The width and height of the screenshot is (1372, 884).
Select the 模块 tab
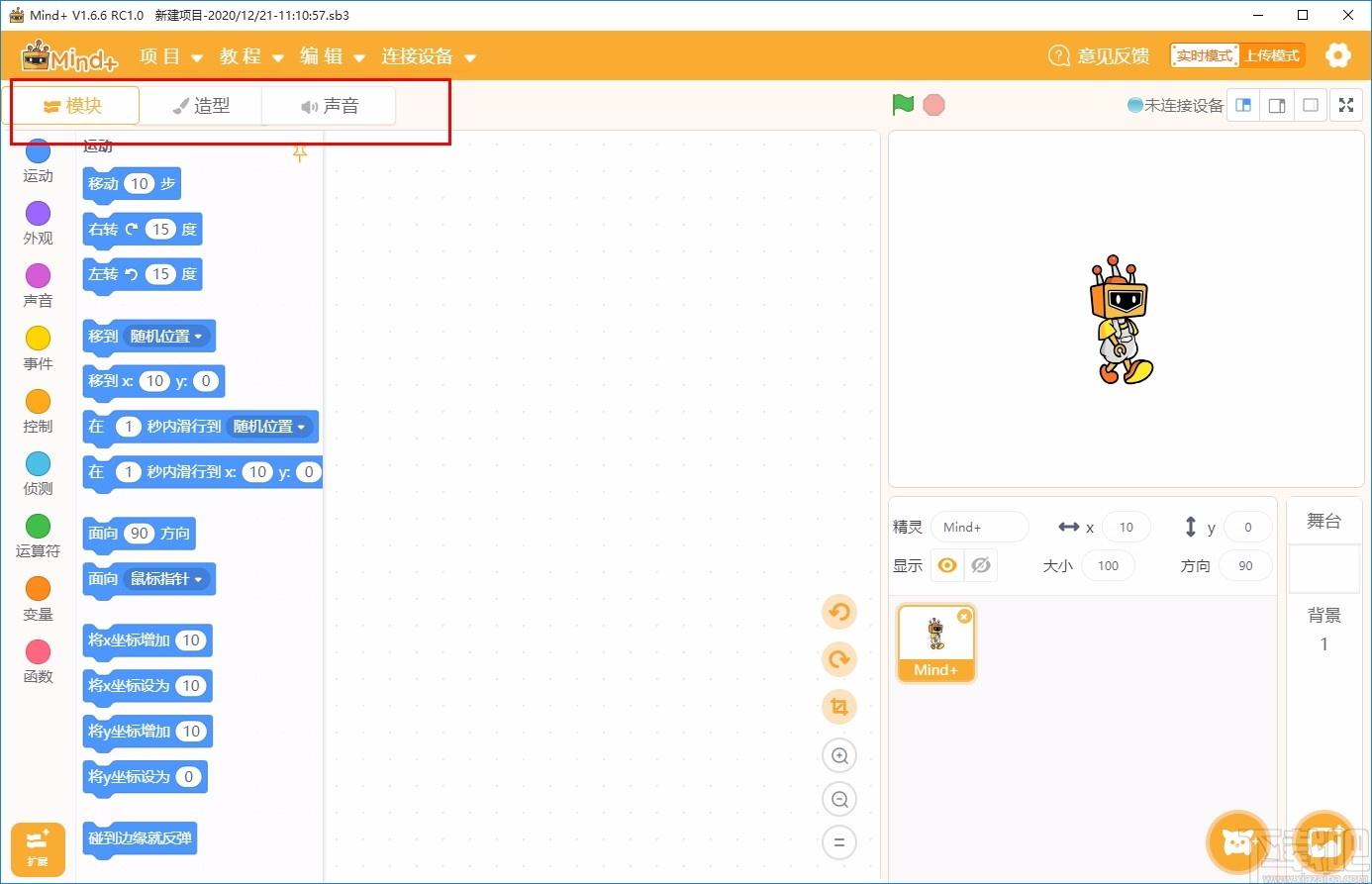pyautogui.click(x=74, y=106)
